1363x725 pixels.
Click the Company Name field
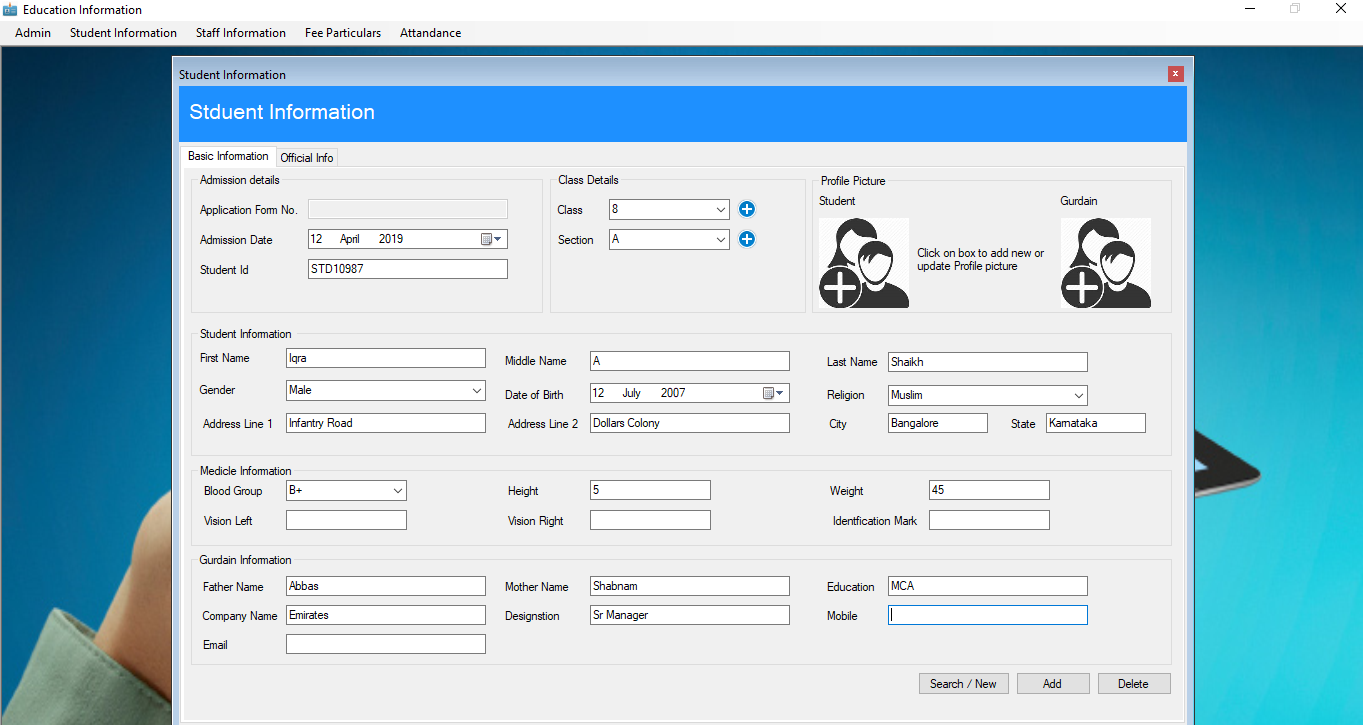point(386,615)
